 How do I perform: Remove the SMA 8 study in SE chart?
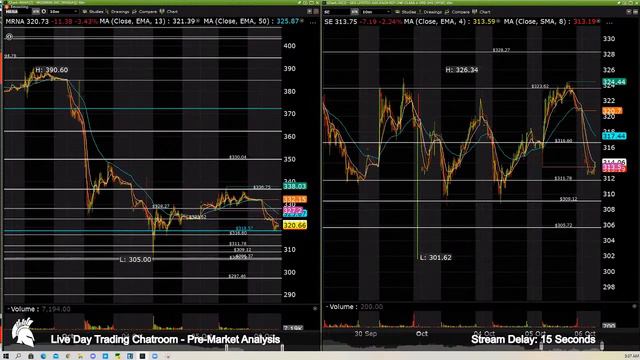click(598, 21)
